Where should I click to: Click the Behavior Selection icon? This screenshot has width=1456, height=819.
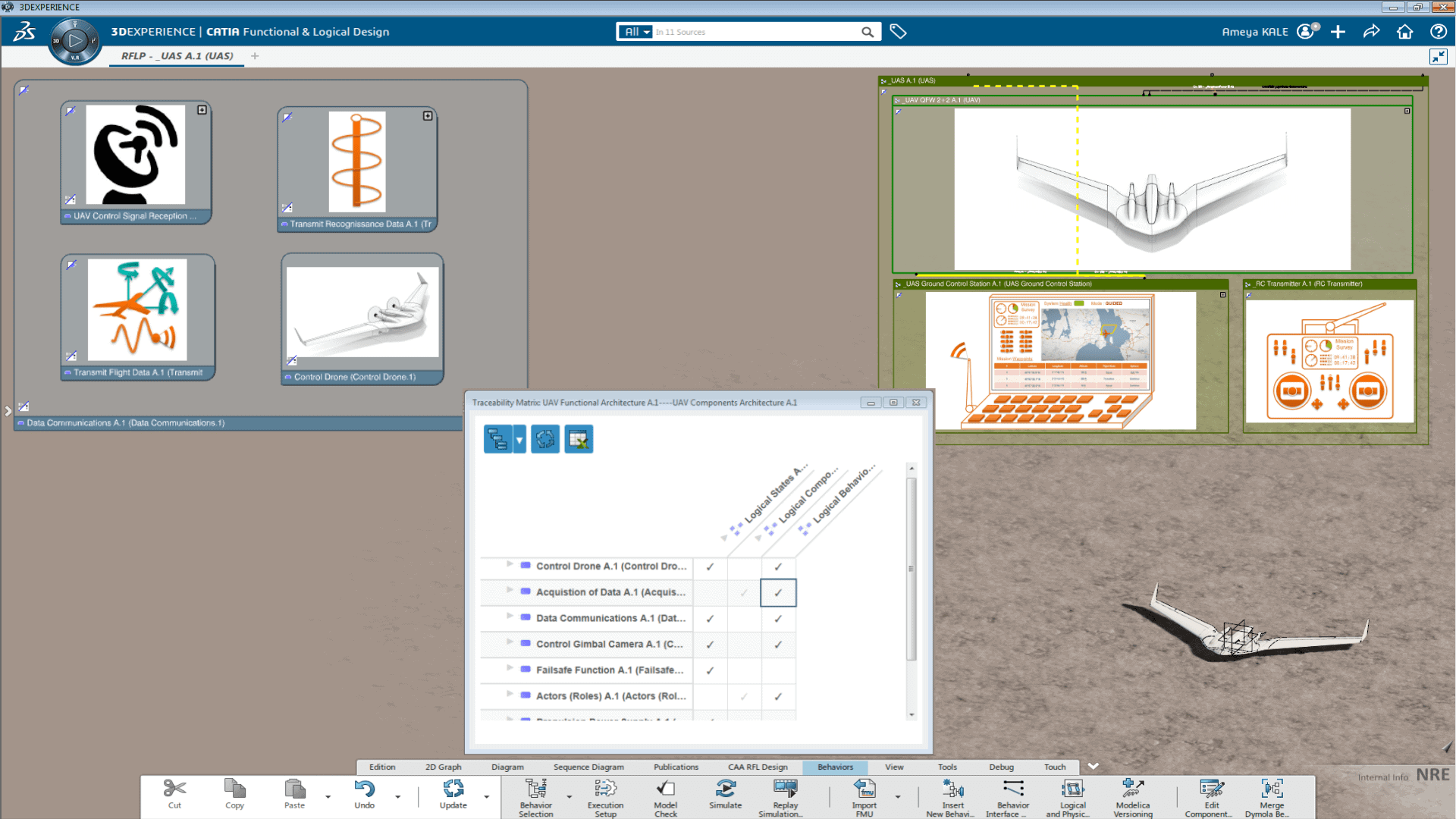pos(535,790)
